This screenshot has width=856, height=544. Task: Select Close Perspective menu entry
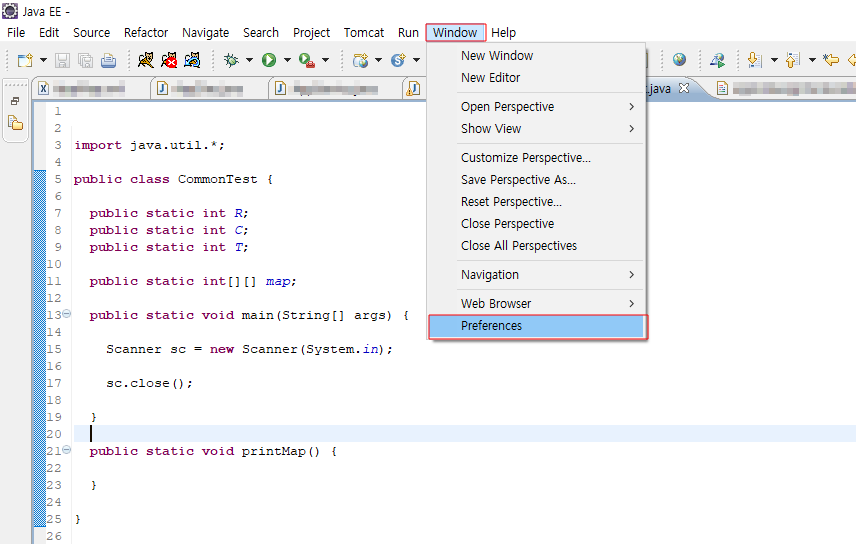click(536, 223)
